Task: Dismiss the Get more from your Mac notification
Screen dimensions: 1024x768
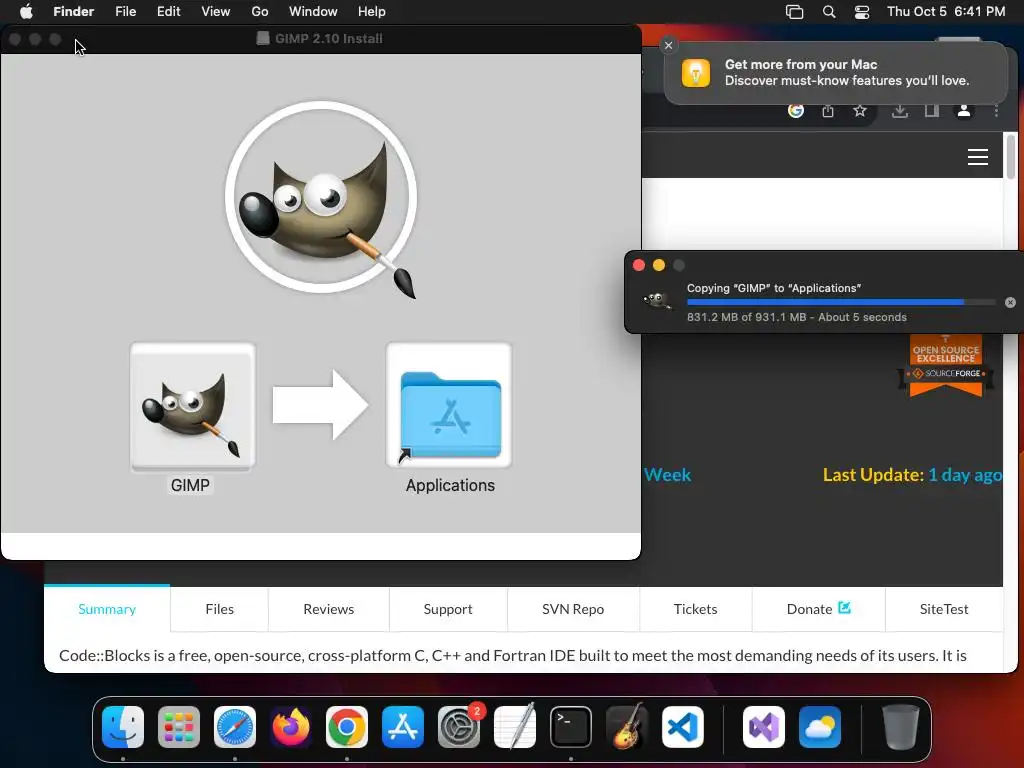Action: 668,45
